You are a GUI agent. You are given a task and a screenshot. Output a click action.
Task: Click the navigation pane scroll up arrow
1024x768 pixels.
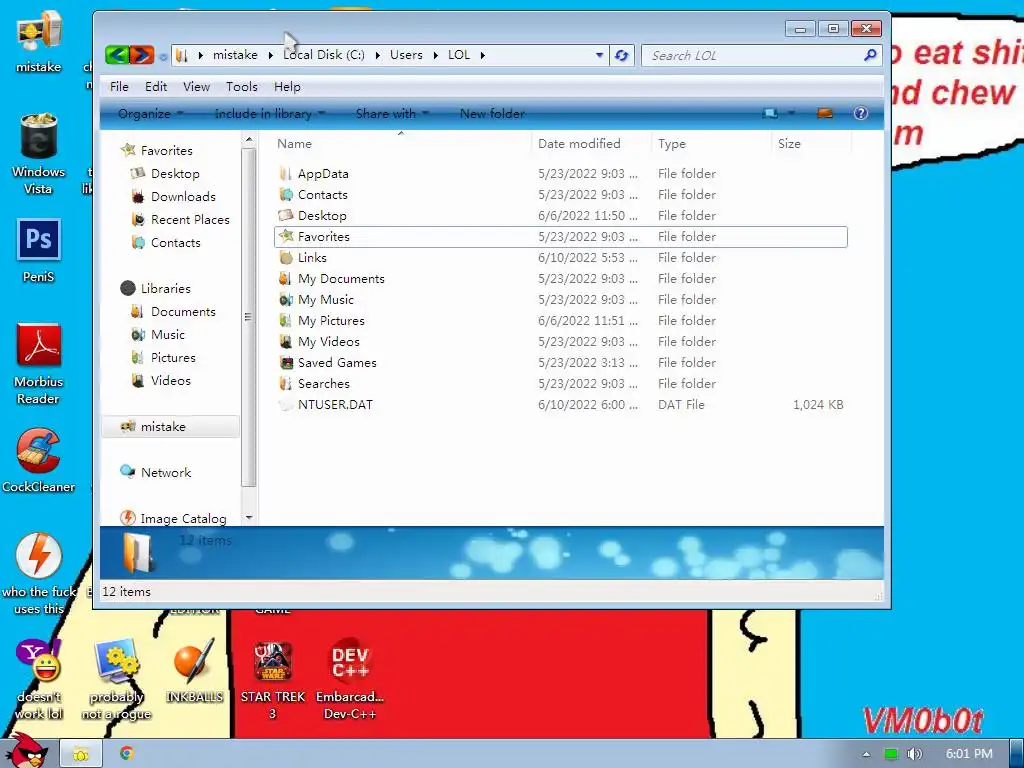point(248,140)
